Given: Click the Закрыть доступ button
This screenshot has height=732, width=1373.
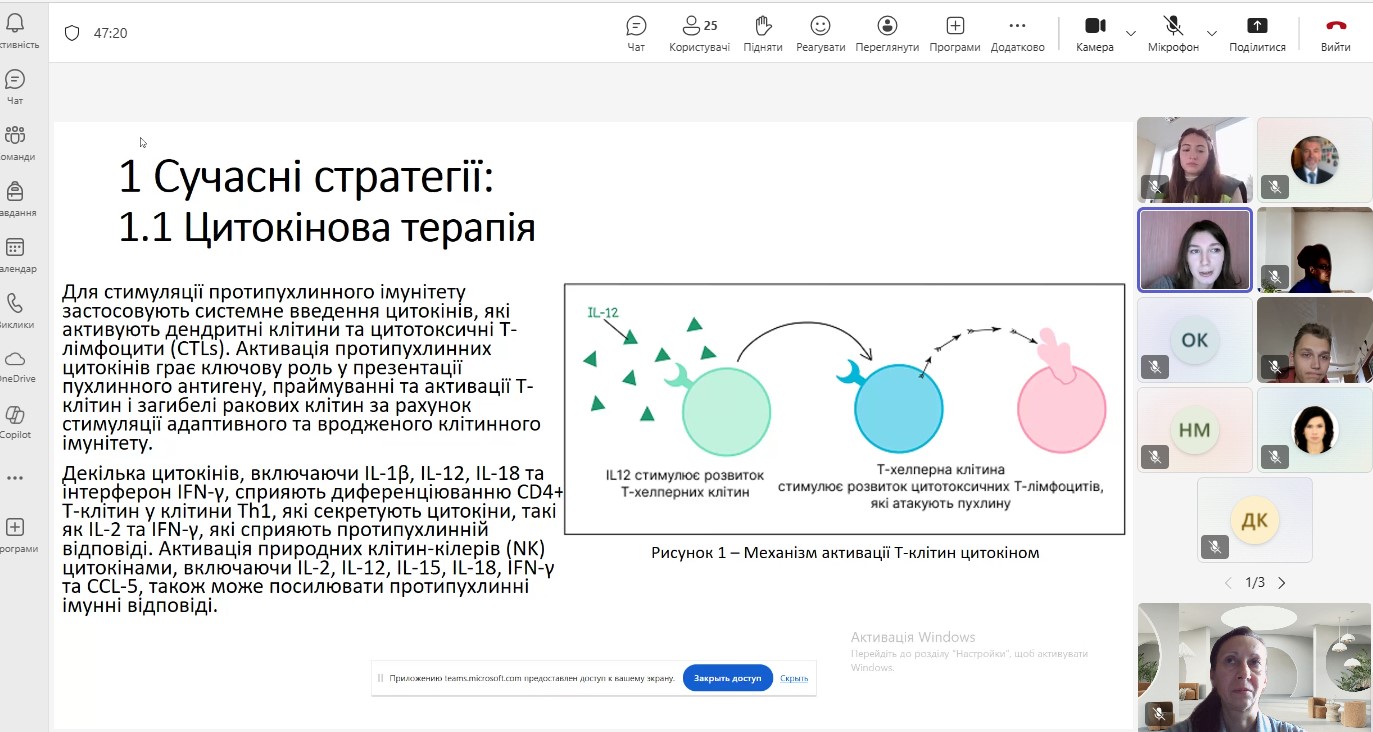Looking at the screenshot, I should tap(727, 678).
